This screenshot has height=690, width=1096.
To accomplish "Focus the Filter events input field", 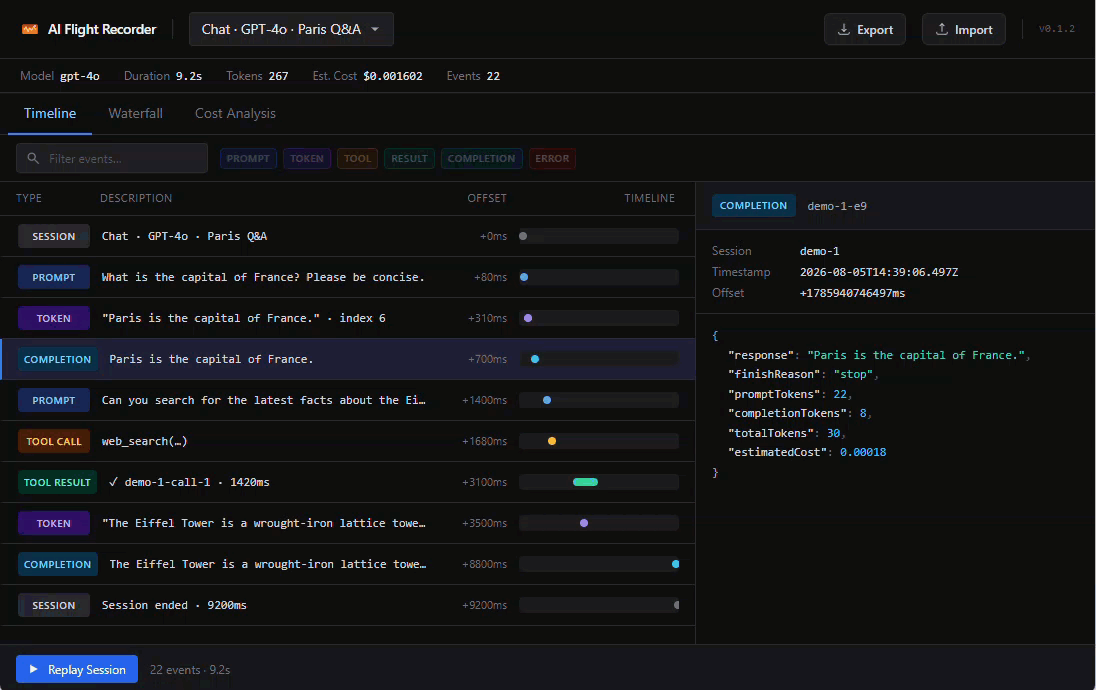I will [112, 159].
